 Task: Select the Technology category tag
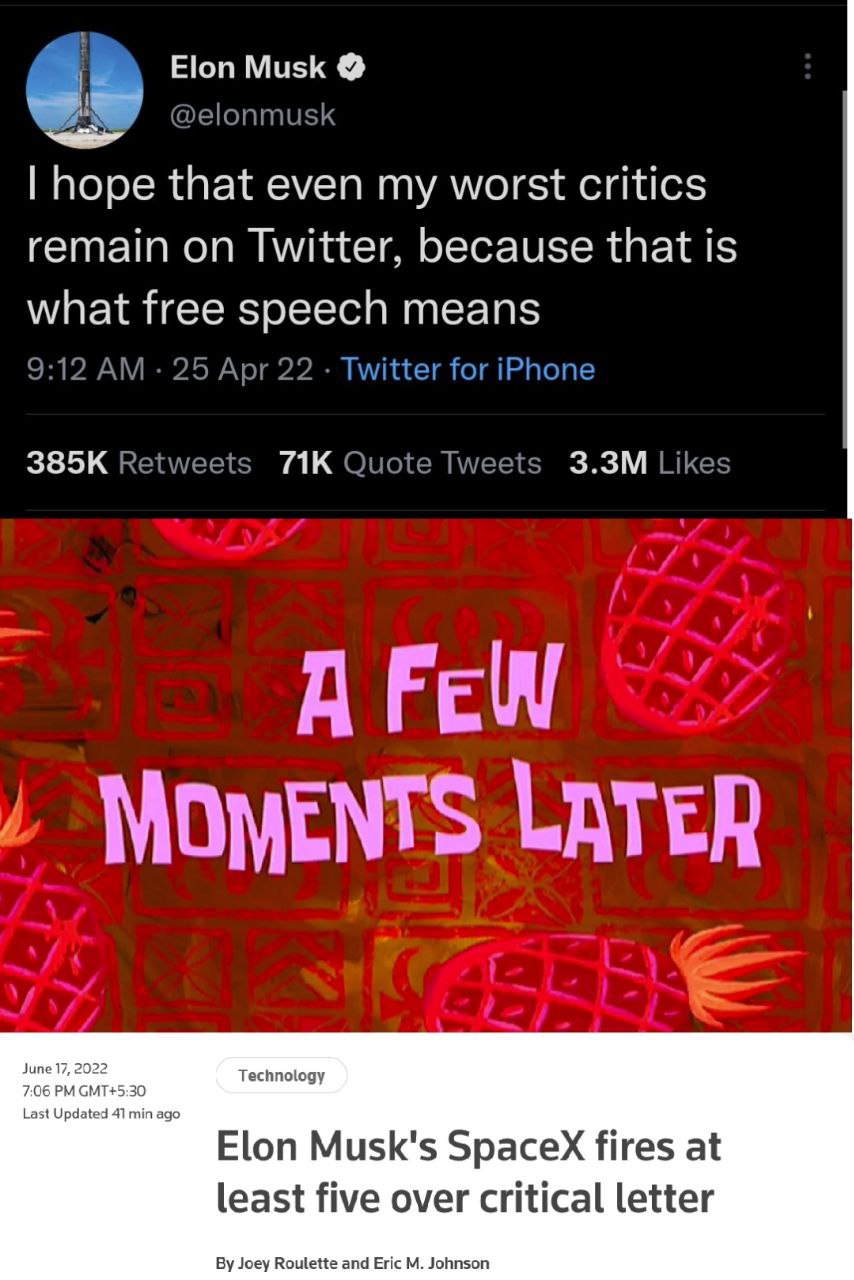pyautogui.click(x=281, y=1075)
